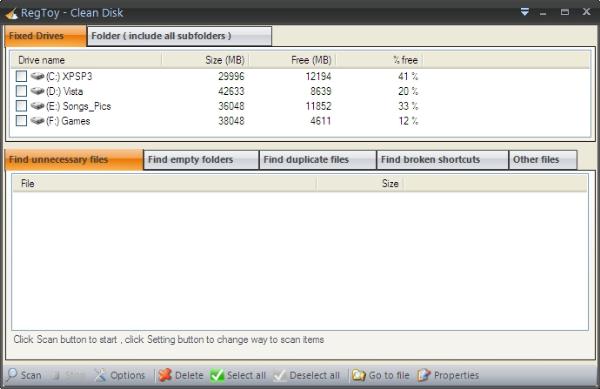Screen dimensions: 600x389
Task: Click the drive icon for (D:) Vista
Action: pos(38,91)
